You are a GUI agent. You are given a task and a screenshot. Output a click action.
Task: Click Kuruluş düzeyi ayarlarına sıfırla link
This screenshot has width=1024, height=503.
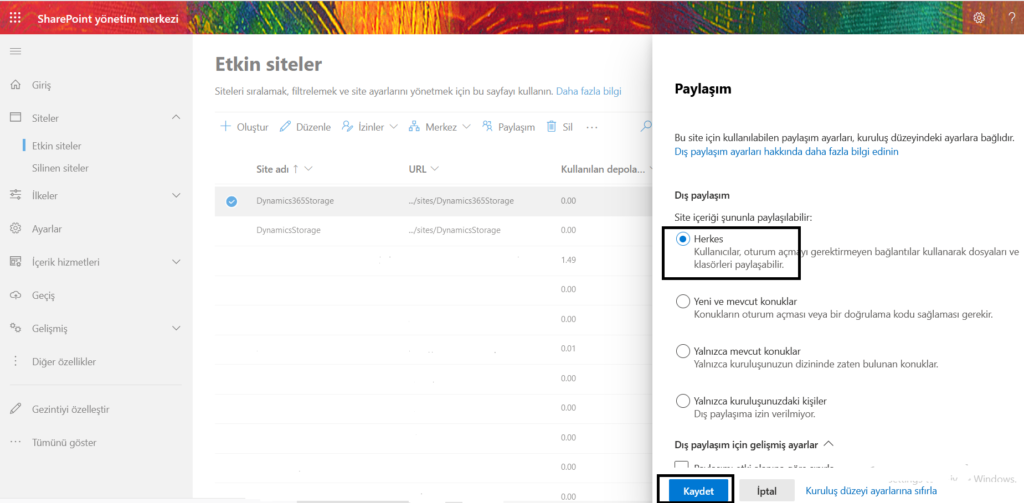pos(872,490)
